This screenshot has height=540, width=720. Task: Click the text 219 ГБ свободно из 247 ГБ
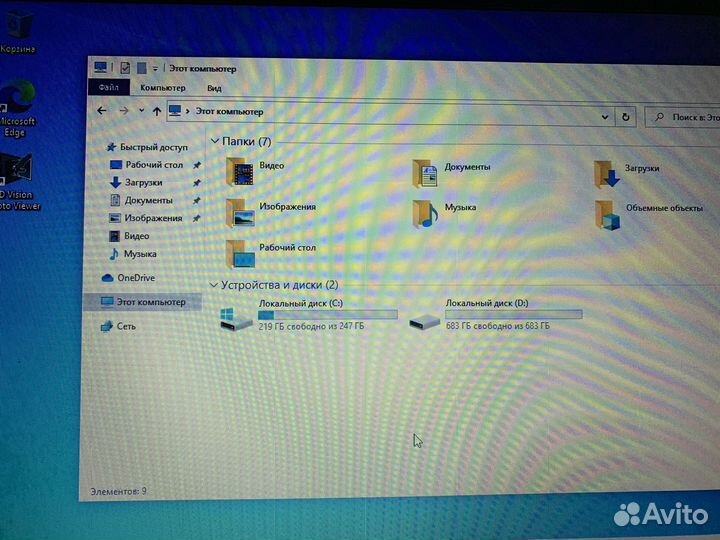point(311,326)
